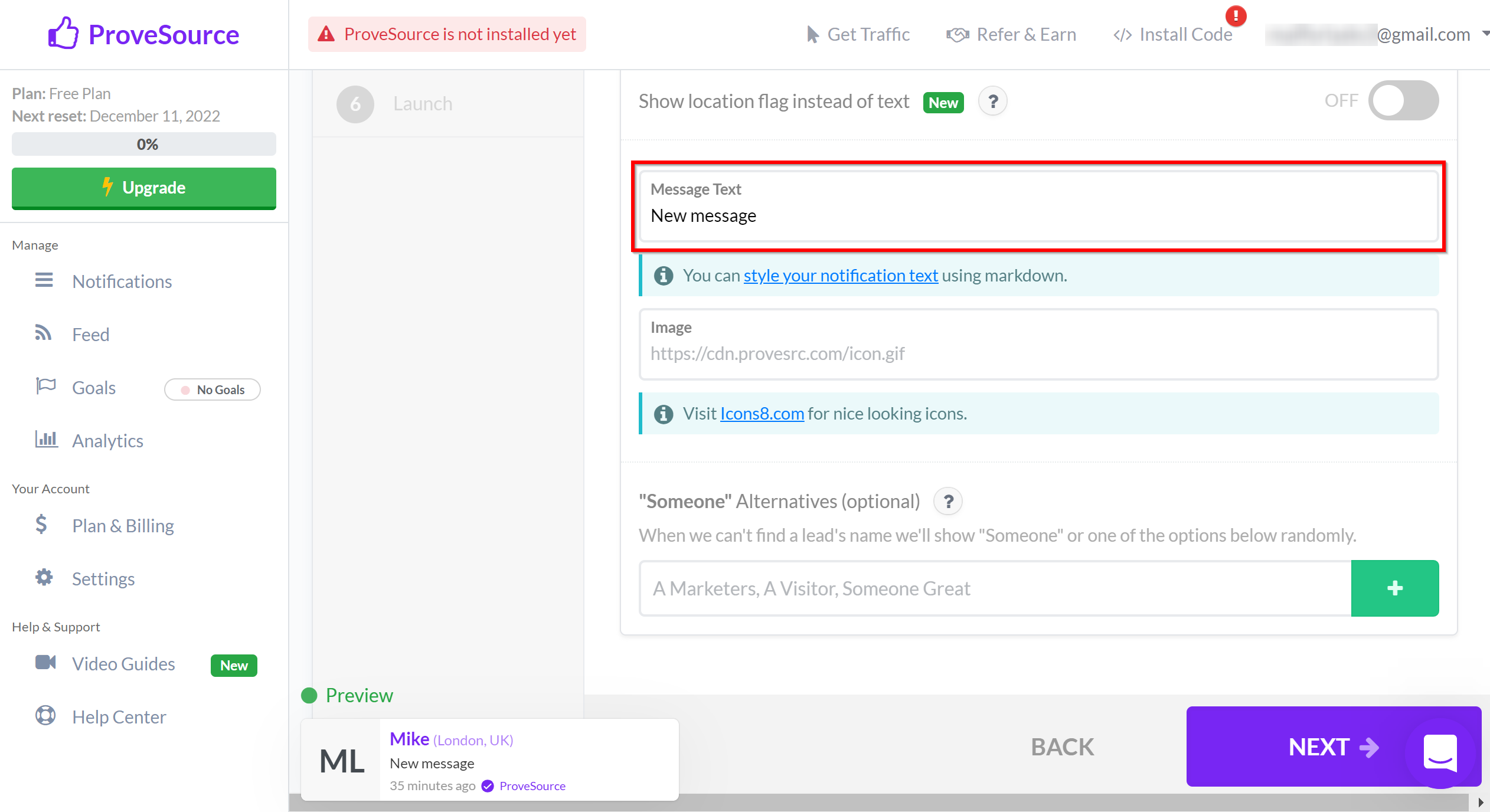Click the info icon in Icons8 tip
The image size is (1490, 812).
[x=664, y=414]
